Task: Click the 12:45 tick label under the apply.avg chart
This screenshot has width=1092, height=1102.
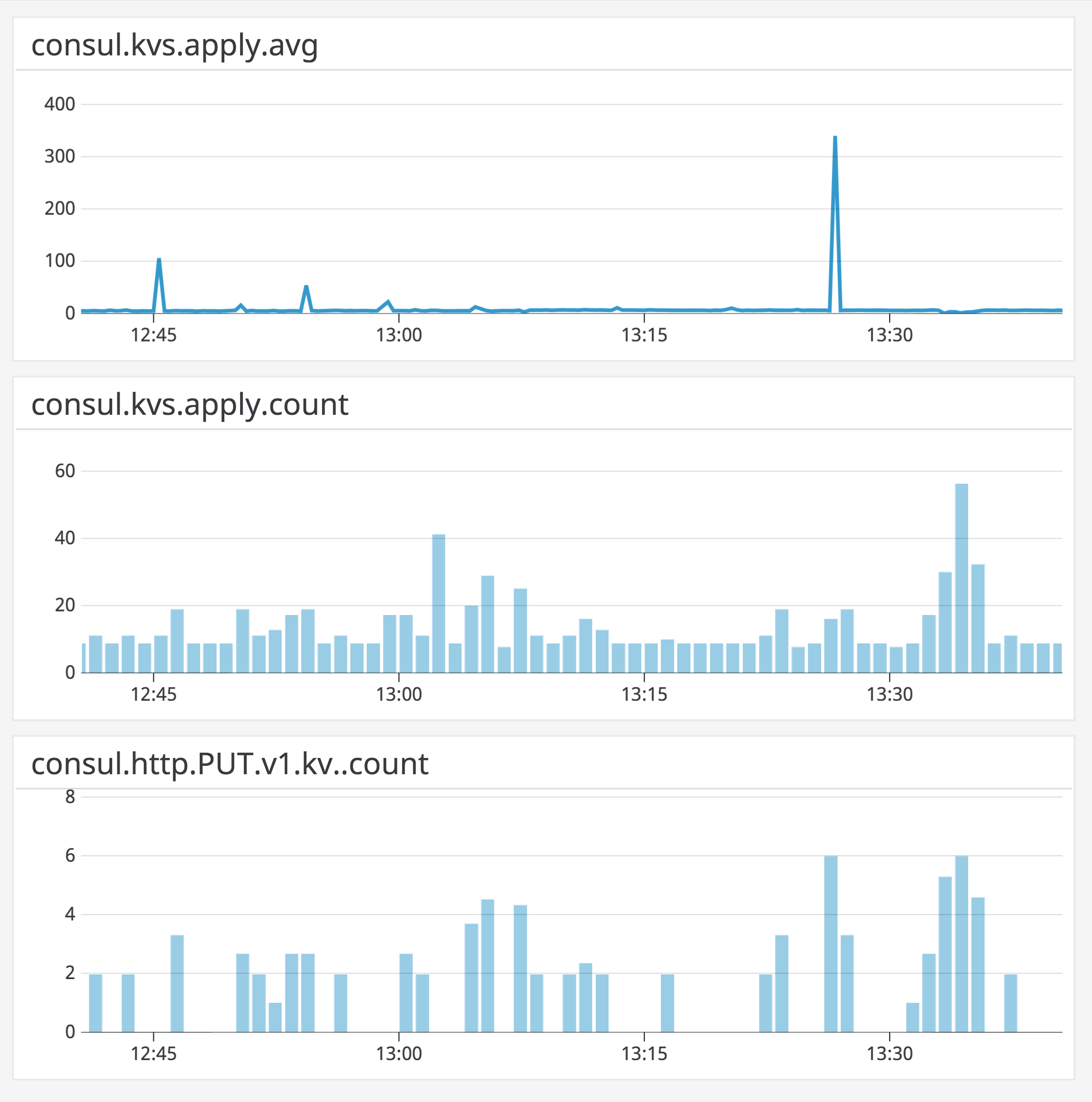Action: (x=154, y=335)
